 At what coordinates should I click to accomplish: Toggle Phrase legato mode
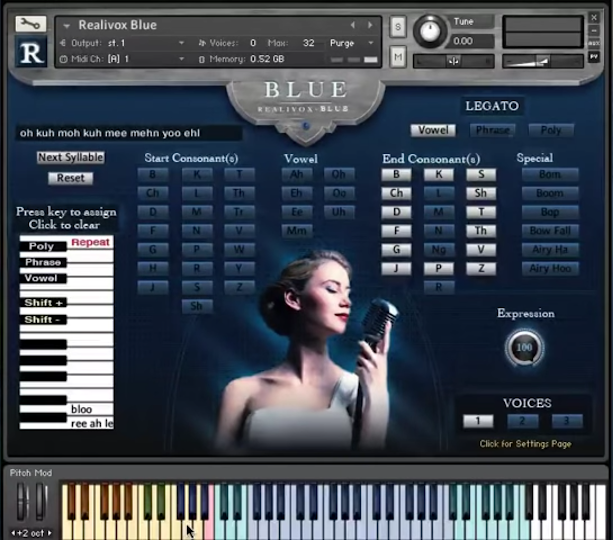pos(492,130)
